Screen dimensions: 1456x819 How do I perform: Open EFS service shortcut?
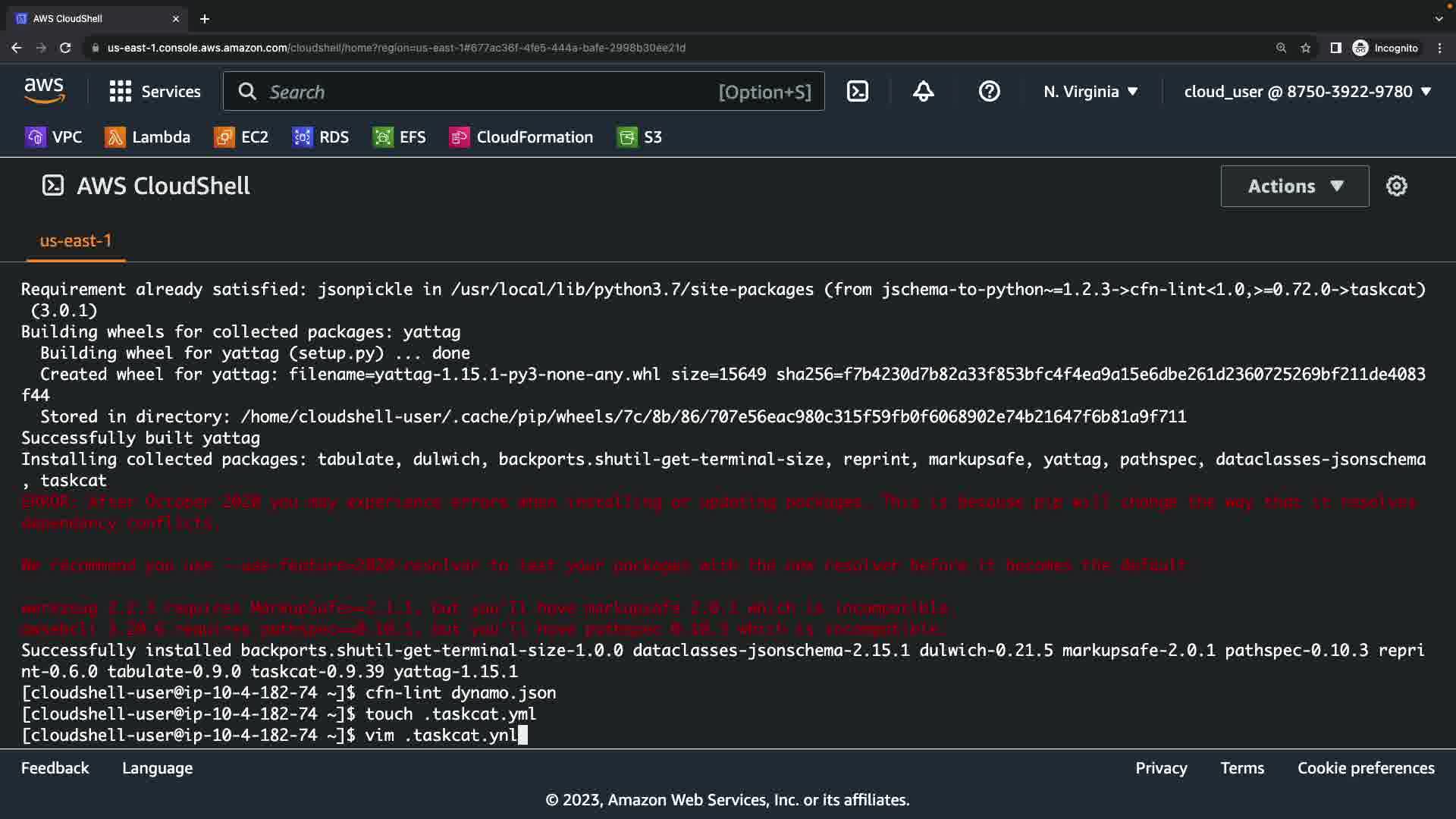coord(400,137)
